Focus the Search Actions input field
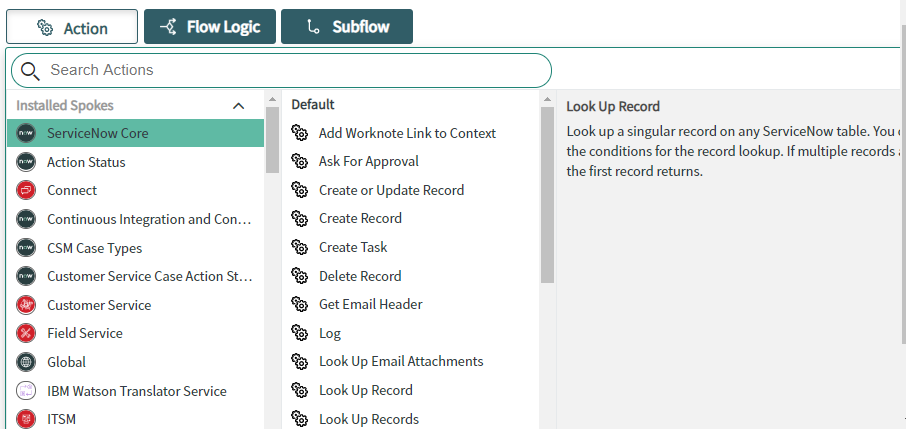The image size is (906, 429). 281,71
